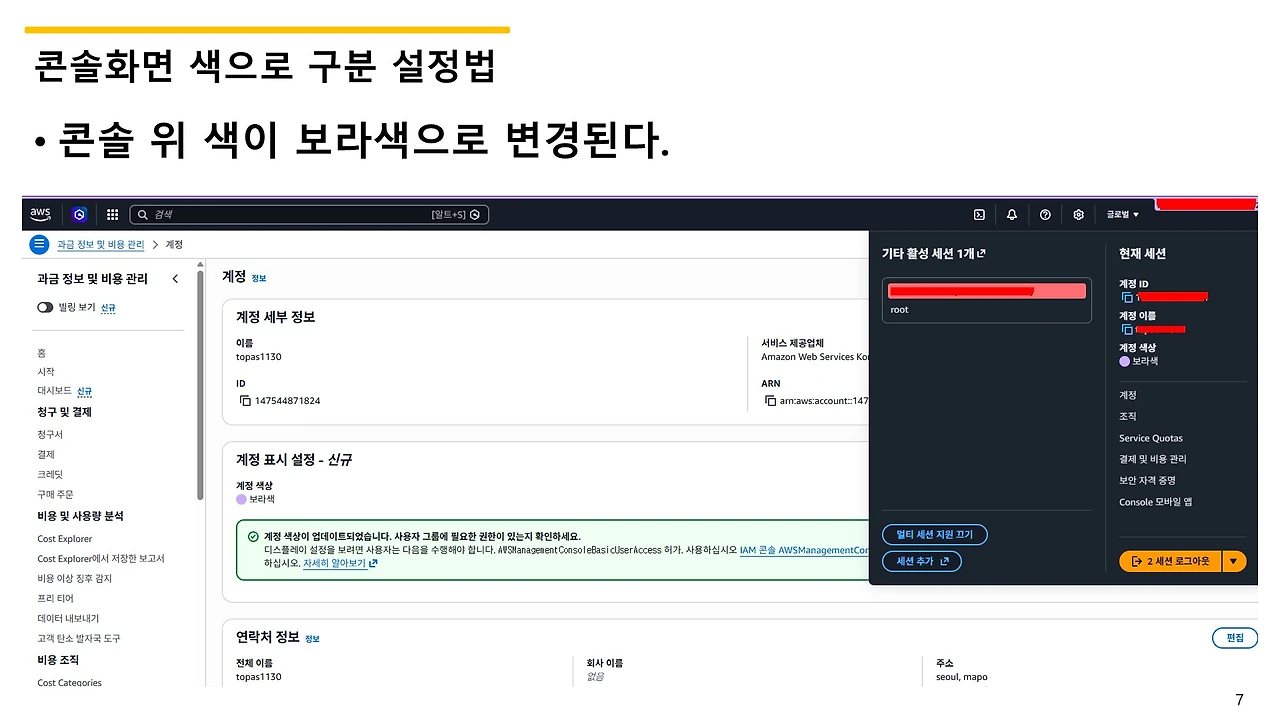The width and height of the screenshot is (1280, 720).
Task: Click the blue hamburger menu near breadcrumb
Action: tap(38, 244)
